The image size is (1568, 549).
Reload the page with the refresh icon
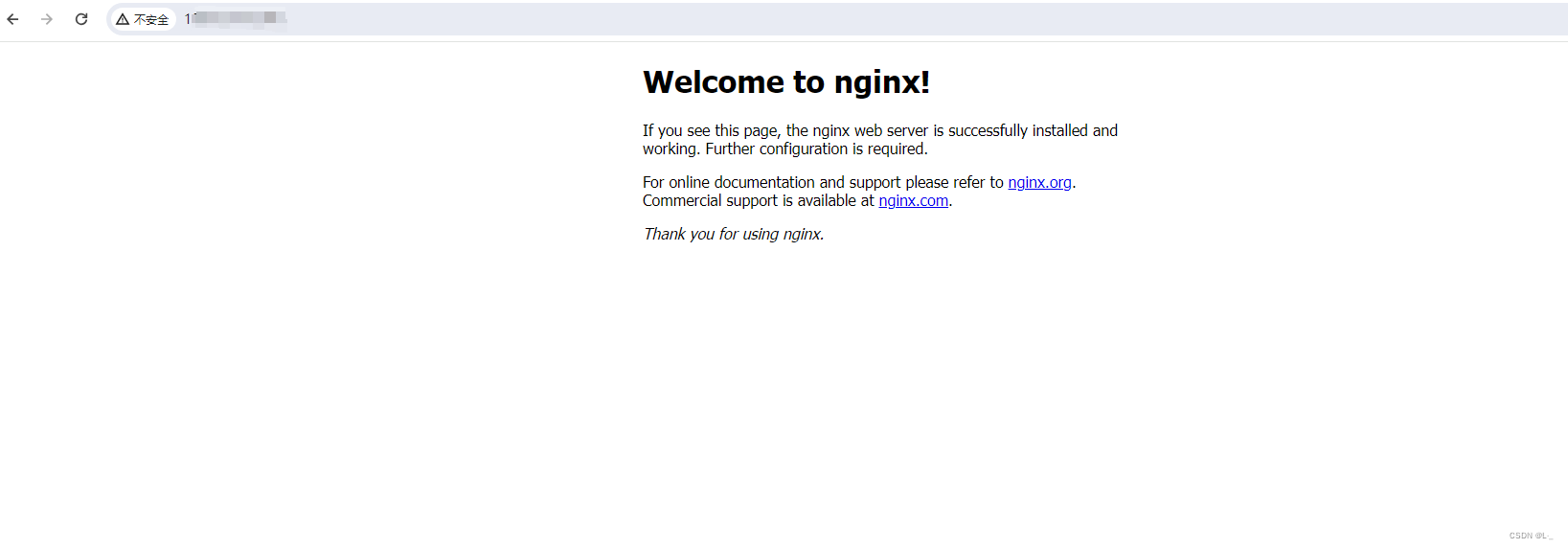[81, 19]
